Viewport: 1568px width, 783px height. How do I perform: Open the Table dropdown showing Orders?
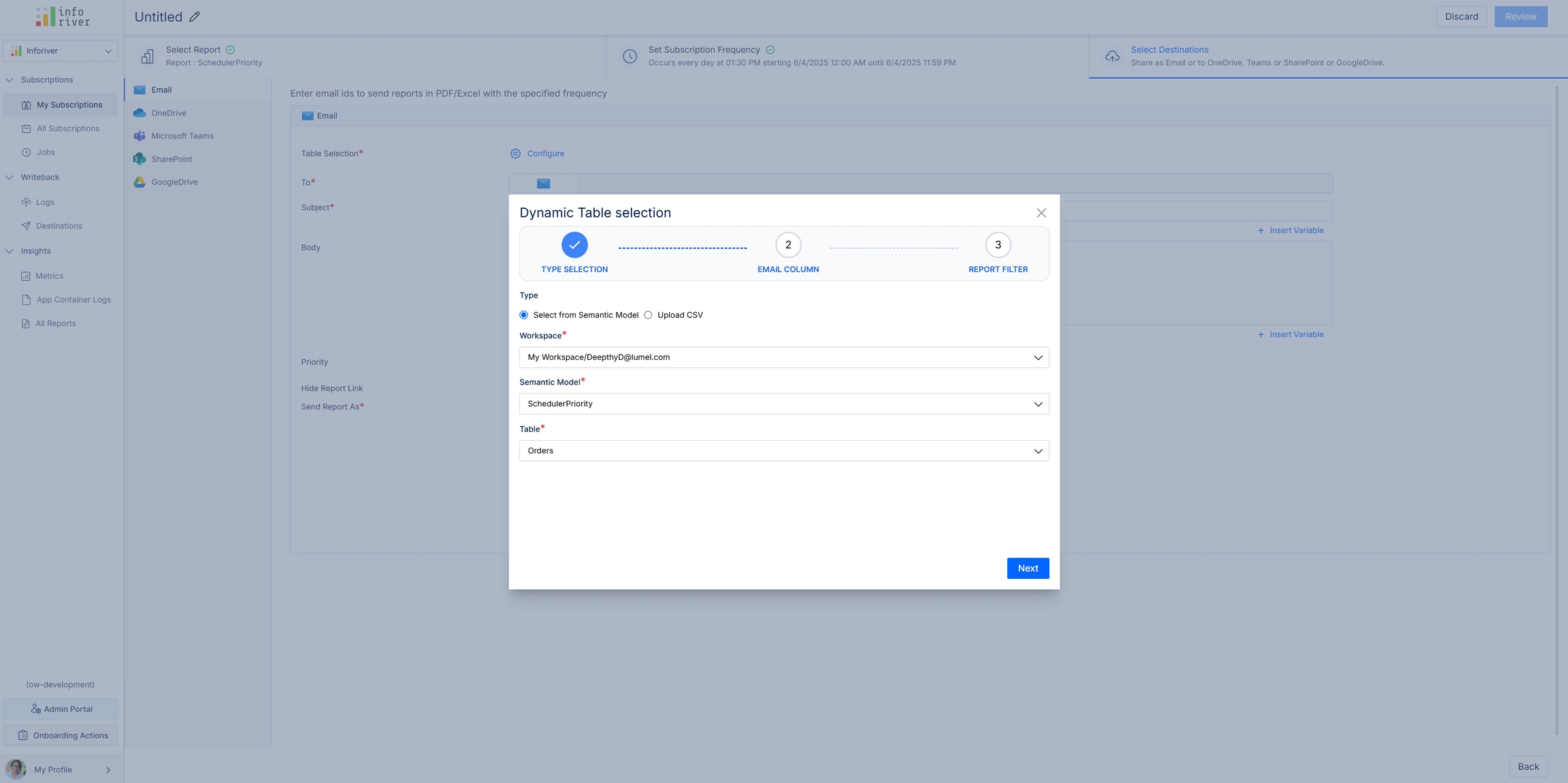pos(783,451)
